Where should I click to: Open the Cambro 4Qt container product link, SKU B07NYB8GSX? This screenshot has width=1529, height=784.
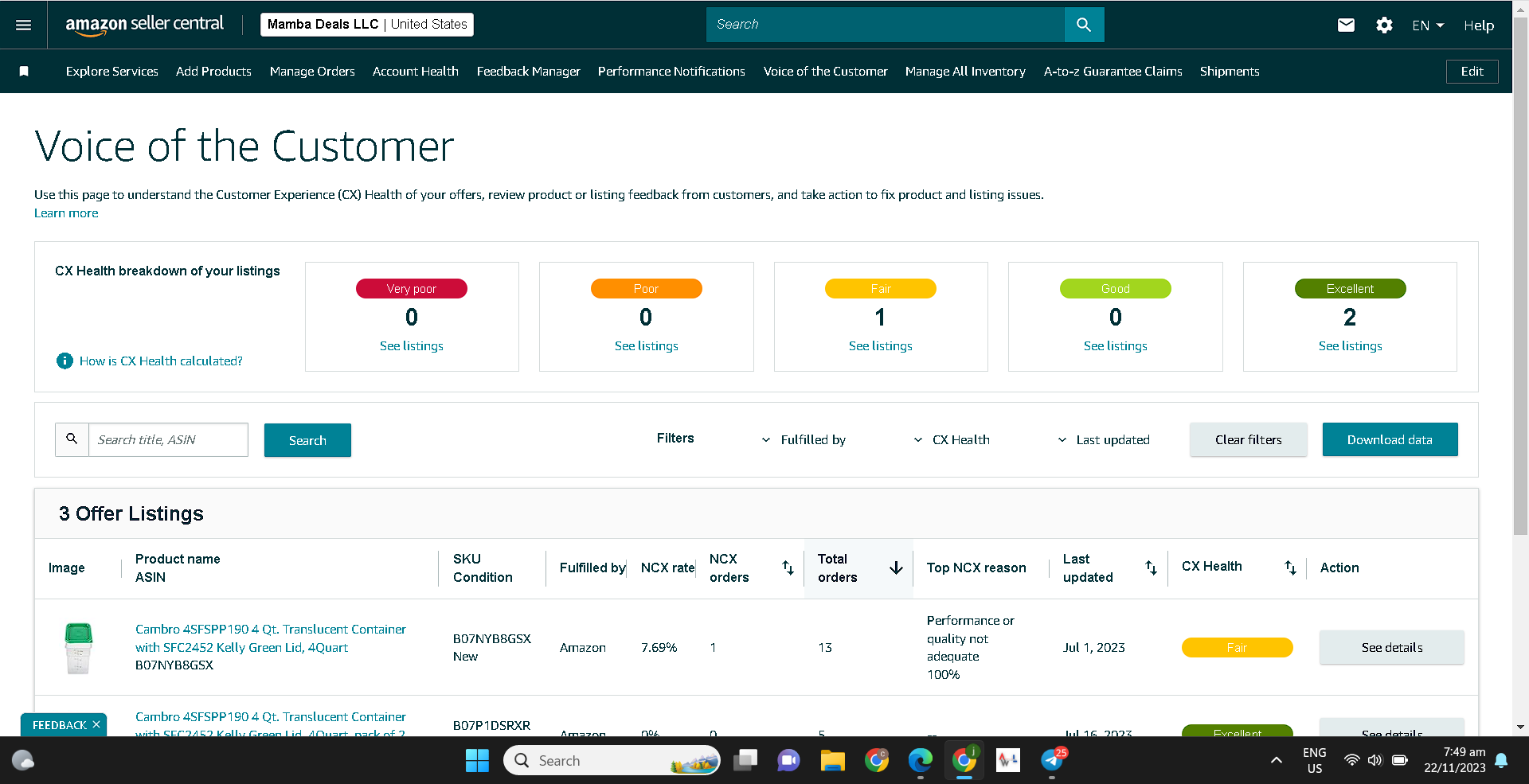pyautogui.click(x=271, y=638)
